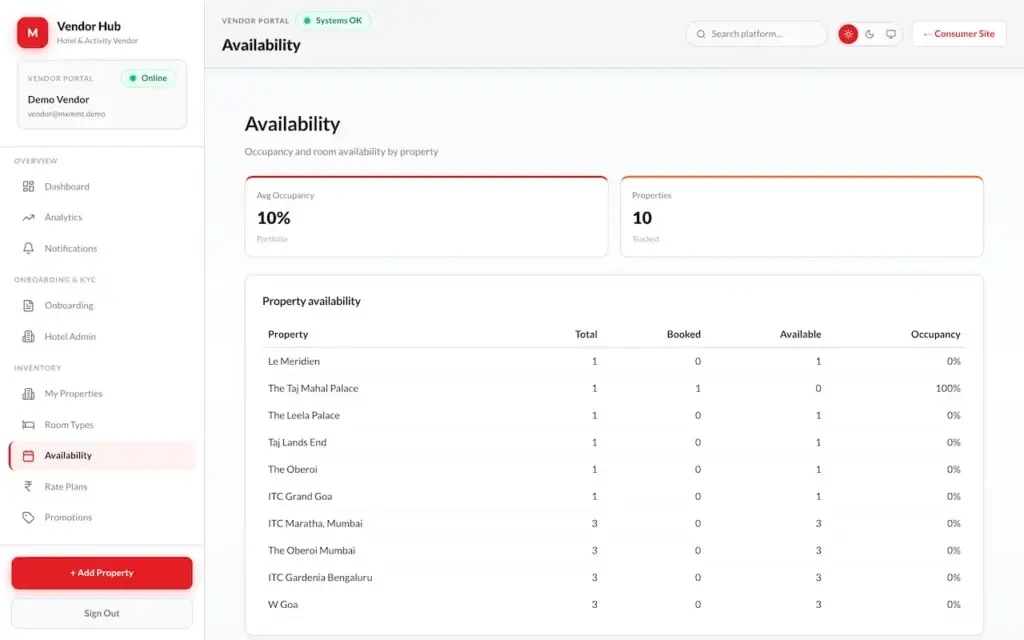Click vendor@mxmmt.demo email text
Image resolution: width=1024 pixels, height=640 pixels.
[67, 114]
